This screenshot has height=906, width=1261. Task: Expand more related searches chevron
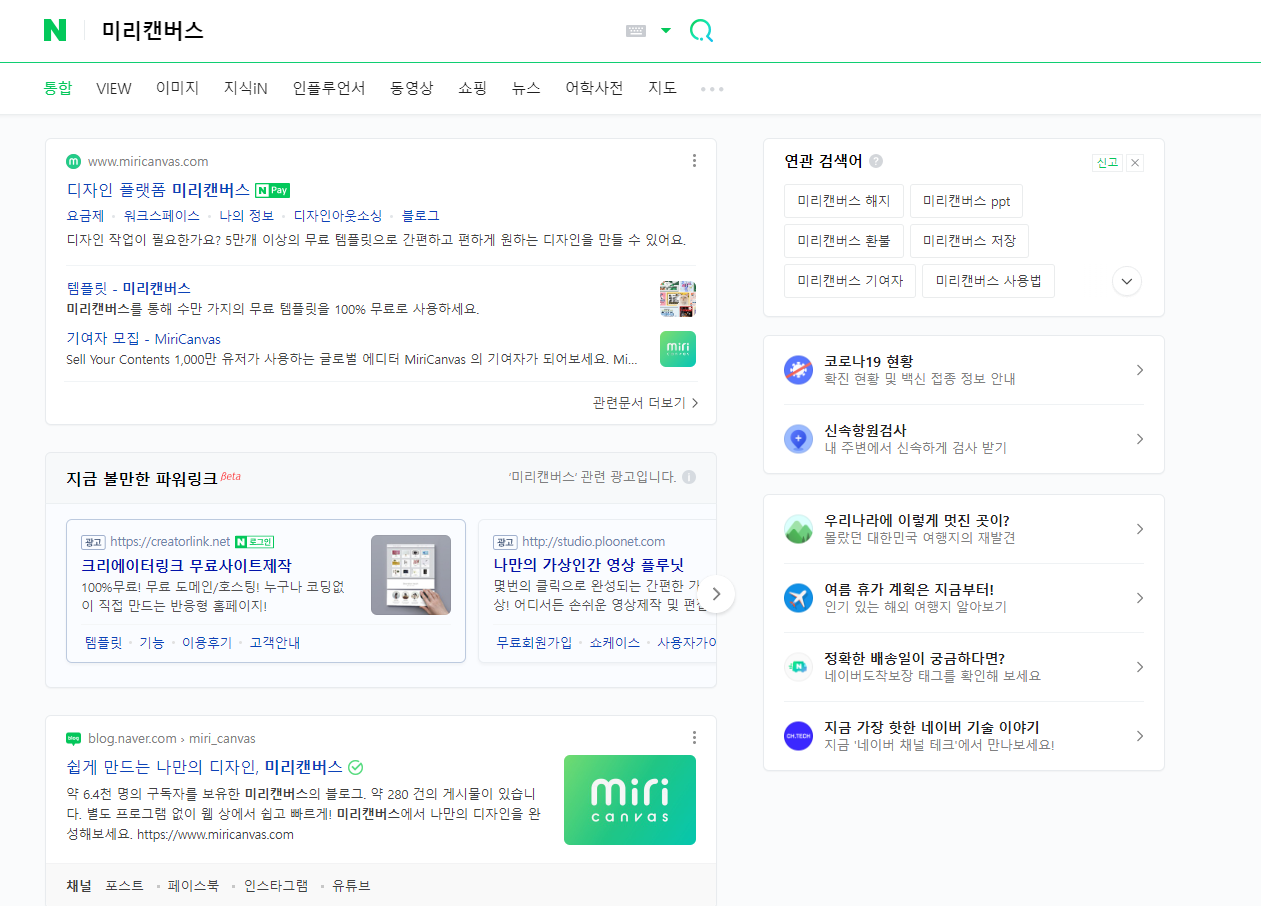tap(1127, 281)
